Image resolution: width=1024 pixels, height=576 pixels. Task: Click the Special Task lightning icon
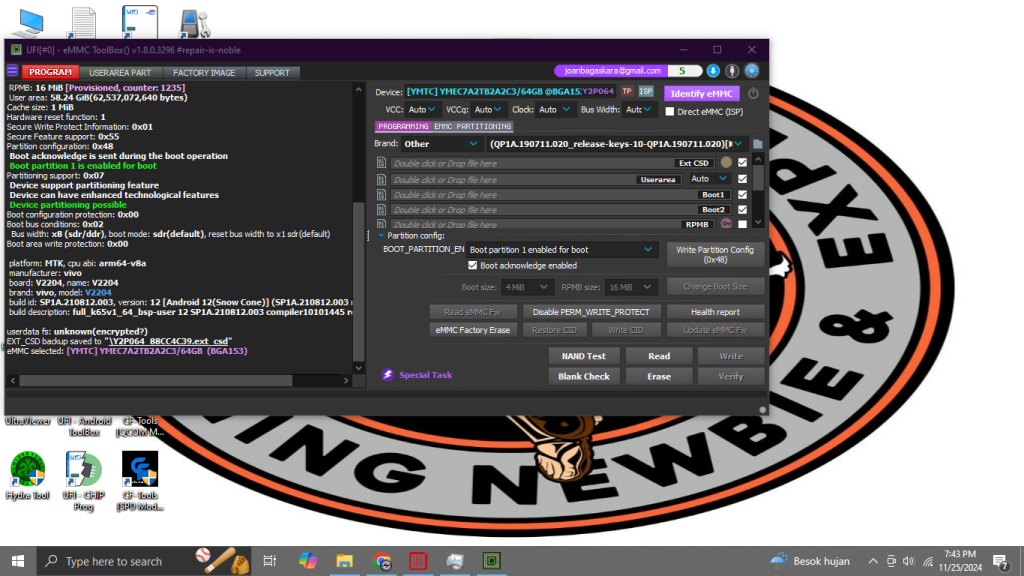pos(388,375)
